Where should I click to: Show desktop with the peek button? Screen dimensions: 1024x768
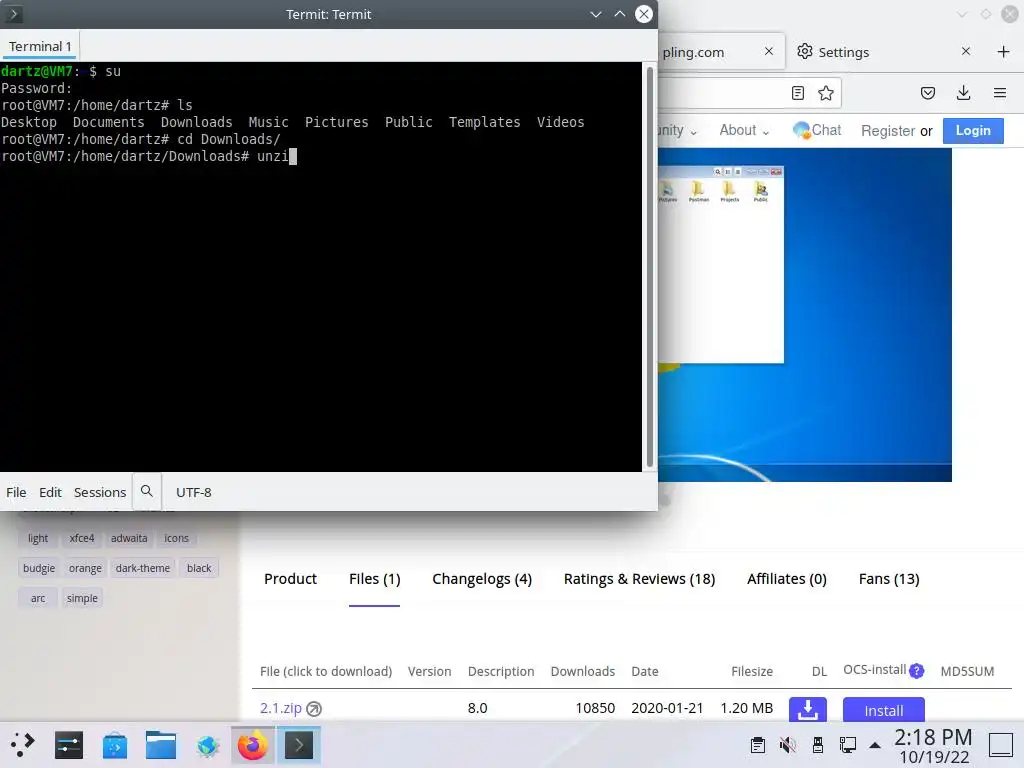tap(1000, 744)
